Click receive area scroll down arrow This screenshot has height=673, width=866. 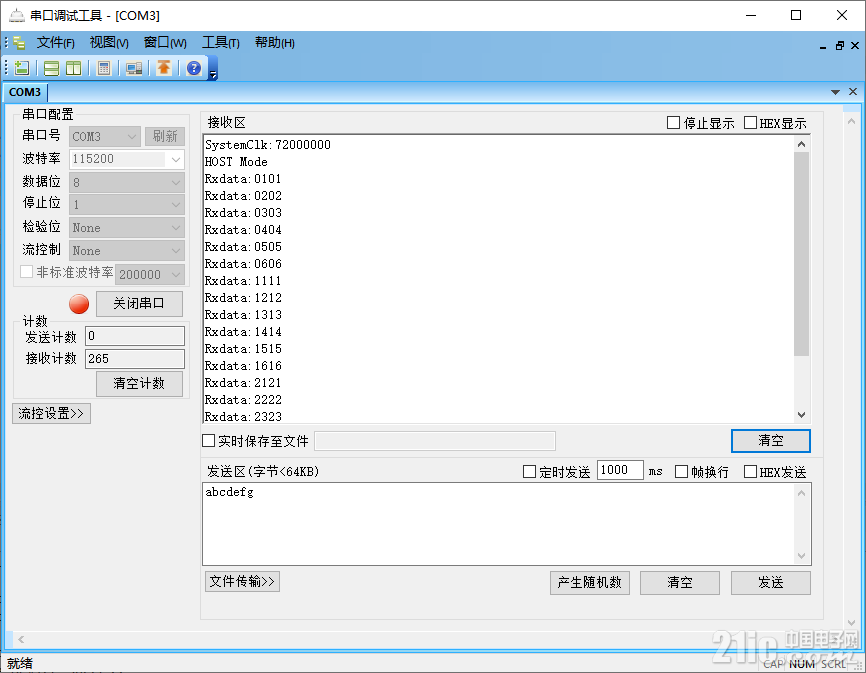(x=801, y=415)
